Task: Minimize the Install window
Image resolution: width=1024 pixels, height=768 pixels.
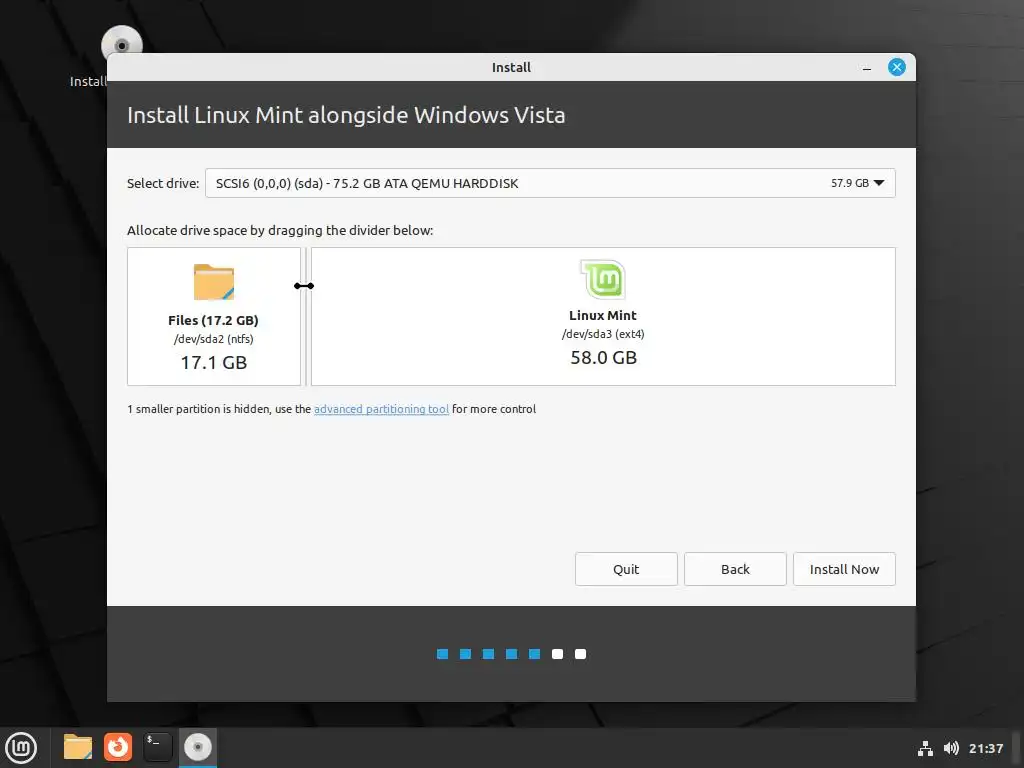Action: pyautogui.click(x=867, y=67)
